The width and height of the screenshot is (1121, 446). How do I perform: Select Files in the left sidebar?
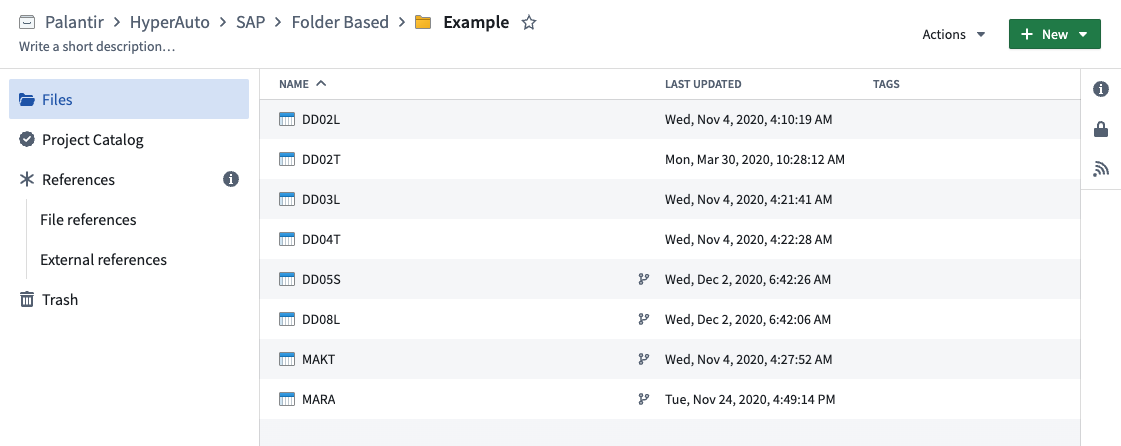129,99
